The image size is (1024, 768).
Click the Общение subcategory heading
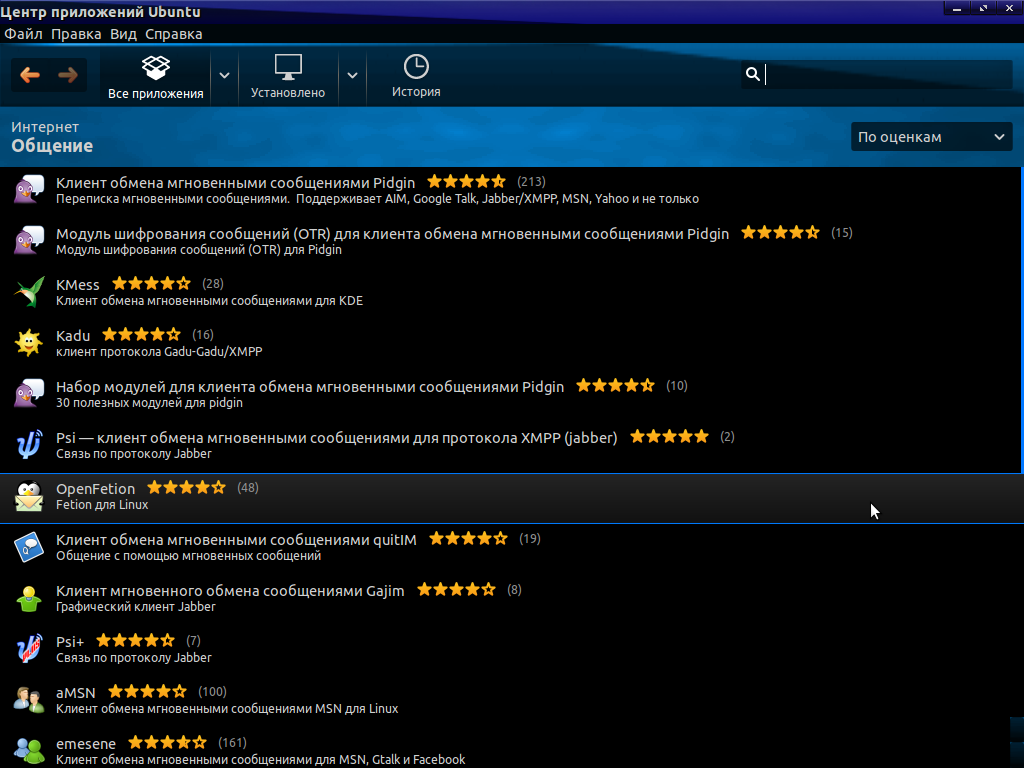point(52,146)
